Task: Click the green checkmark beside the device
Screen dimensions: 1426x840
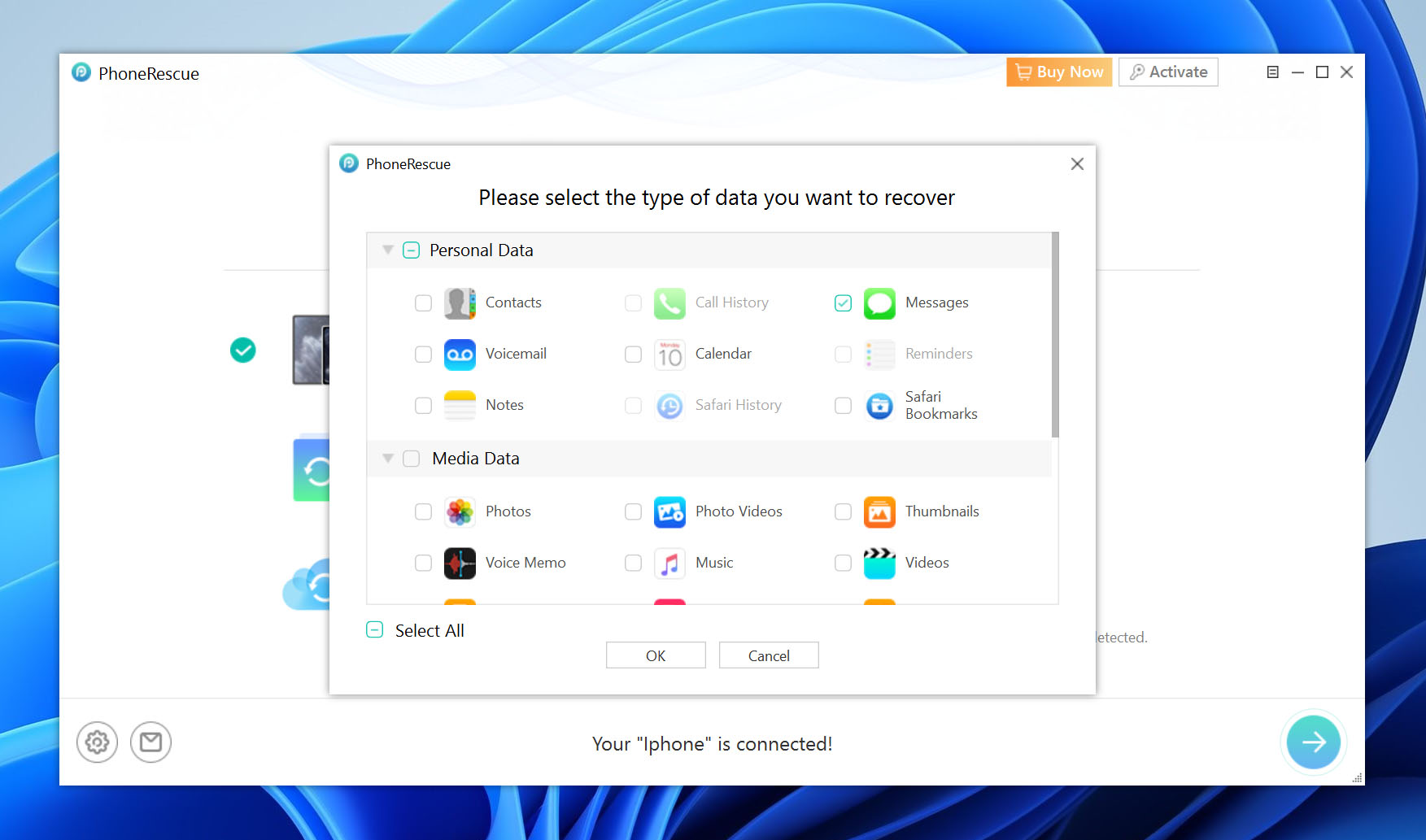Action: 243,350
